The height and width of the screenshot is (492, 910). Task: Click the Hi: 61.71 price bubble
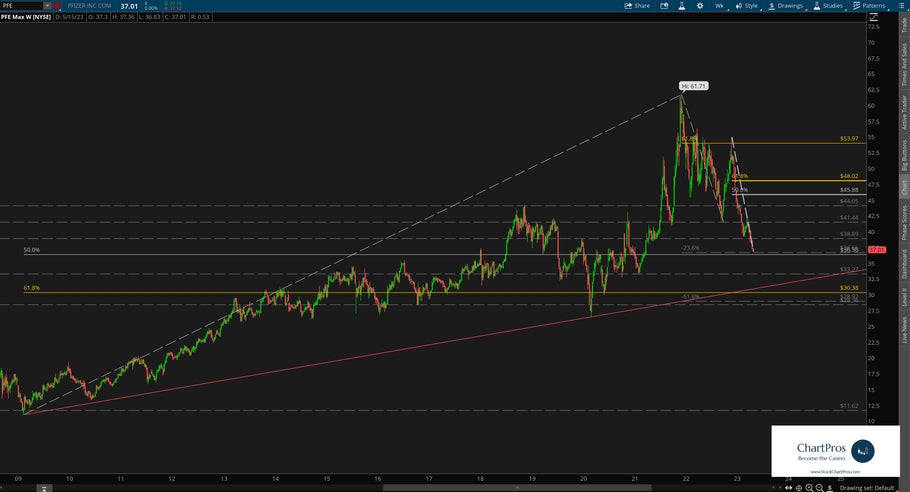pos(694,86)
